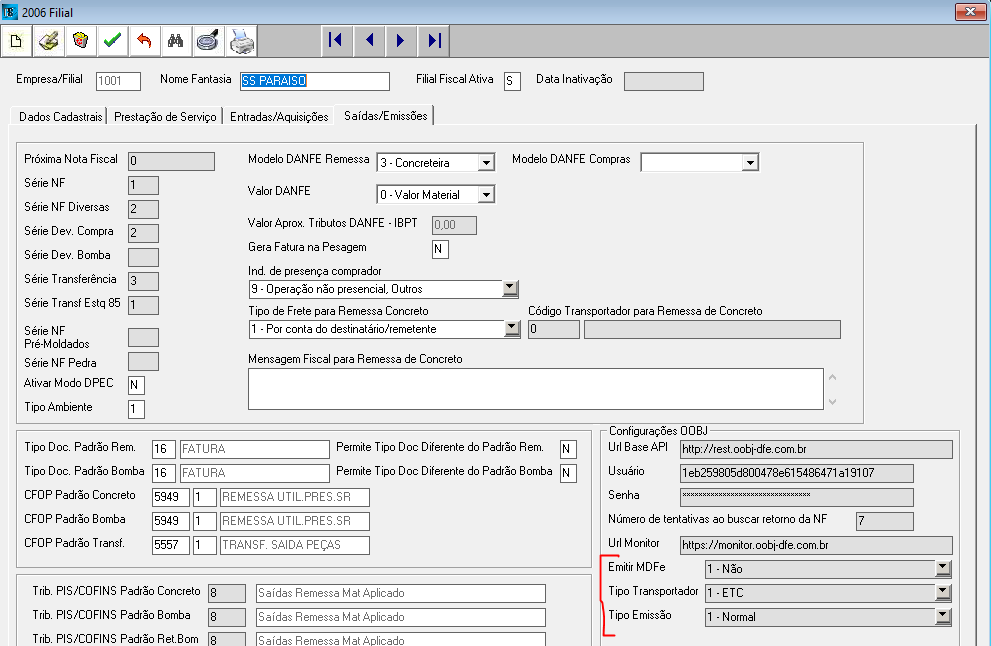Click the Mensagem Fiscal scrollbar up arrow

[x=832, y=377]
